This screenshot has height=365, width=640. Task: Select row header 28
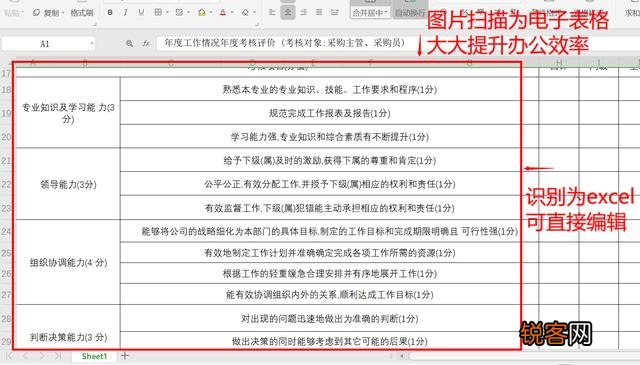point(6,318)
